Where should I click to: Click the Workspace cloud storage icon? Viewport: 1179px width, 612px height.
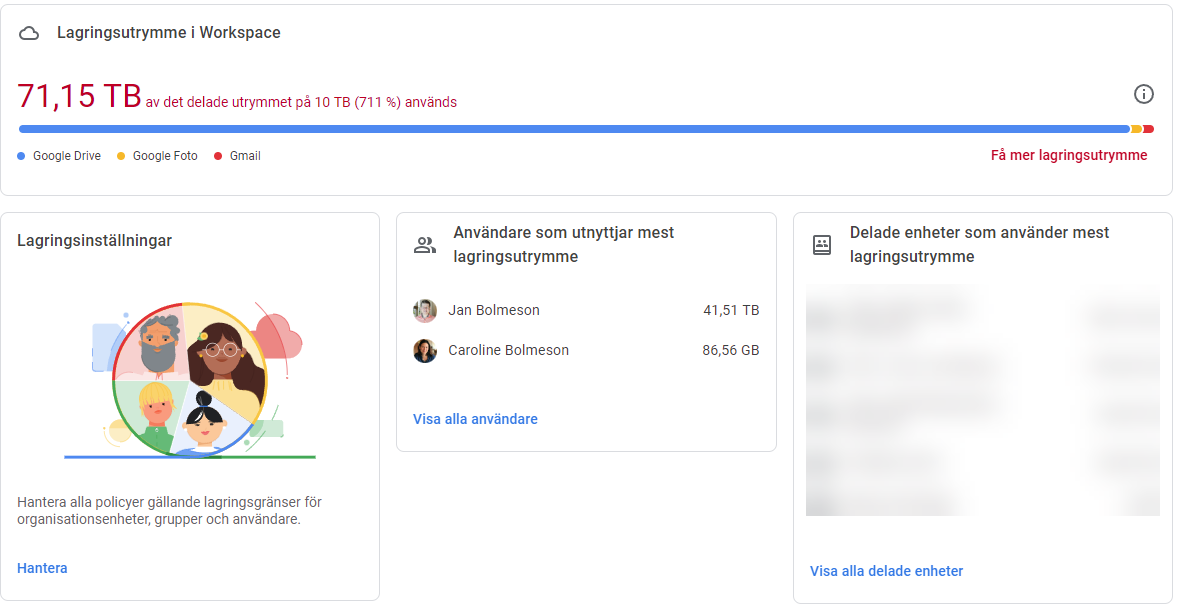point(30,33)
